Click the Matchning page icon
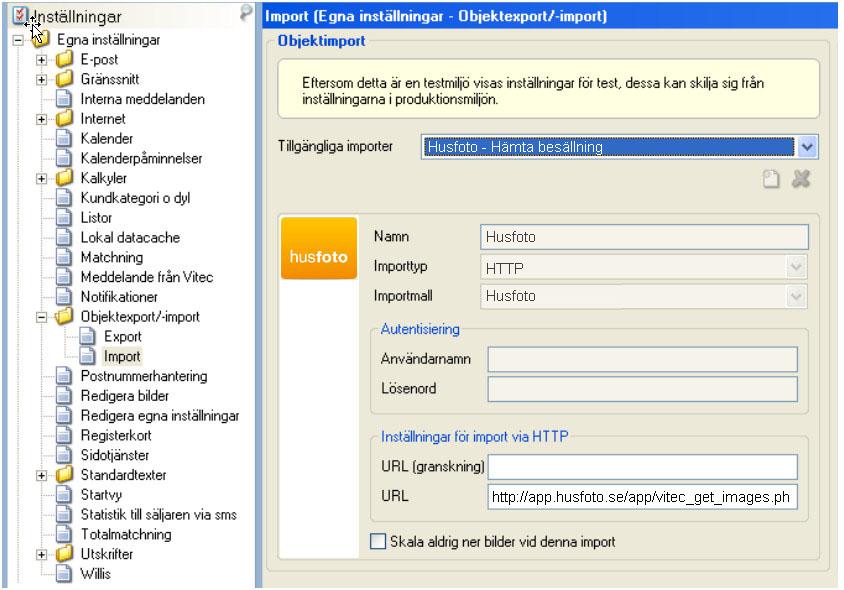 click(64, 257)
